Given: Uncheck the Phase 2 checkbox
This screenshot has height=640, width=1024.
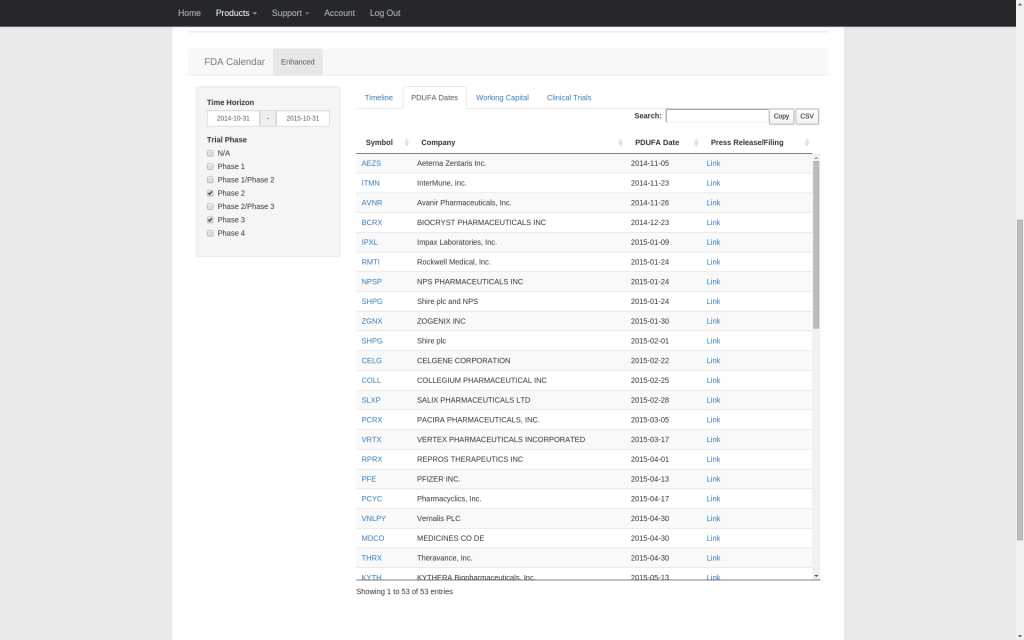Looking at the screenshot, I should point(210,193).
